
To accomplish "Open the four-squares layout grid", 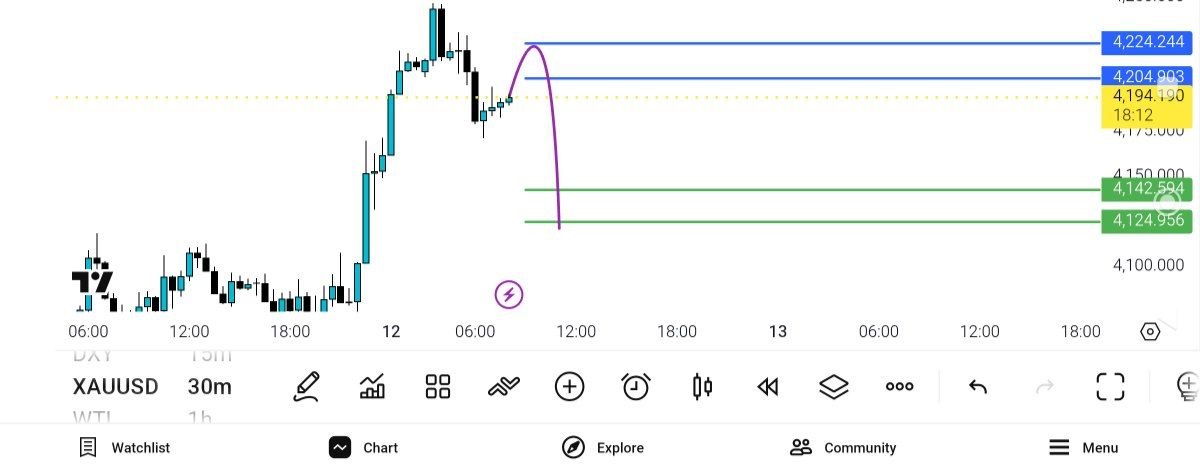I will 438,387.
